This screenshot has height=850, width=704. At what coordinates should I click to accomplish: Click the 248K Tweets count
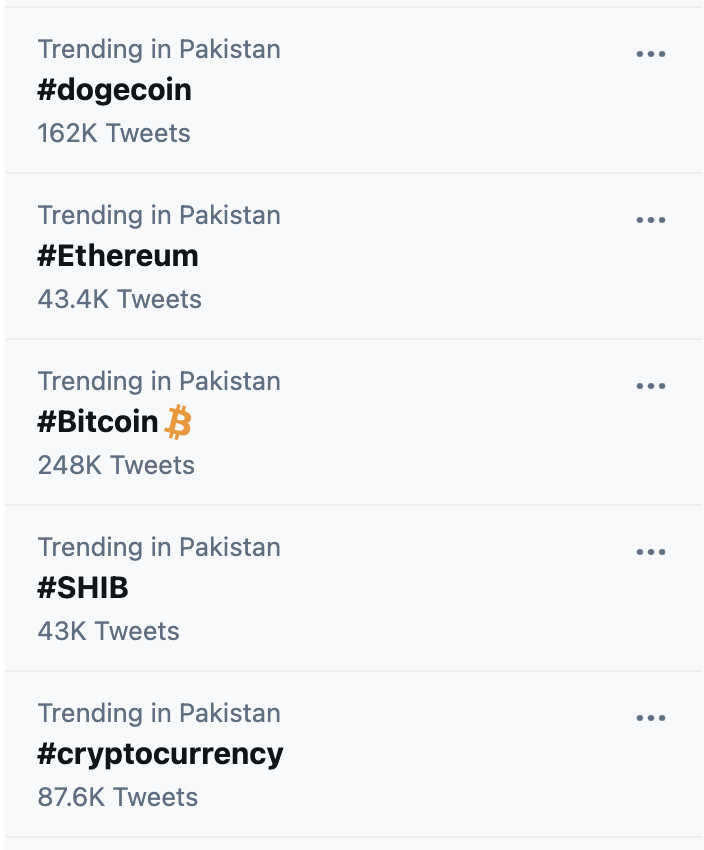tap(116, 465)
